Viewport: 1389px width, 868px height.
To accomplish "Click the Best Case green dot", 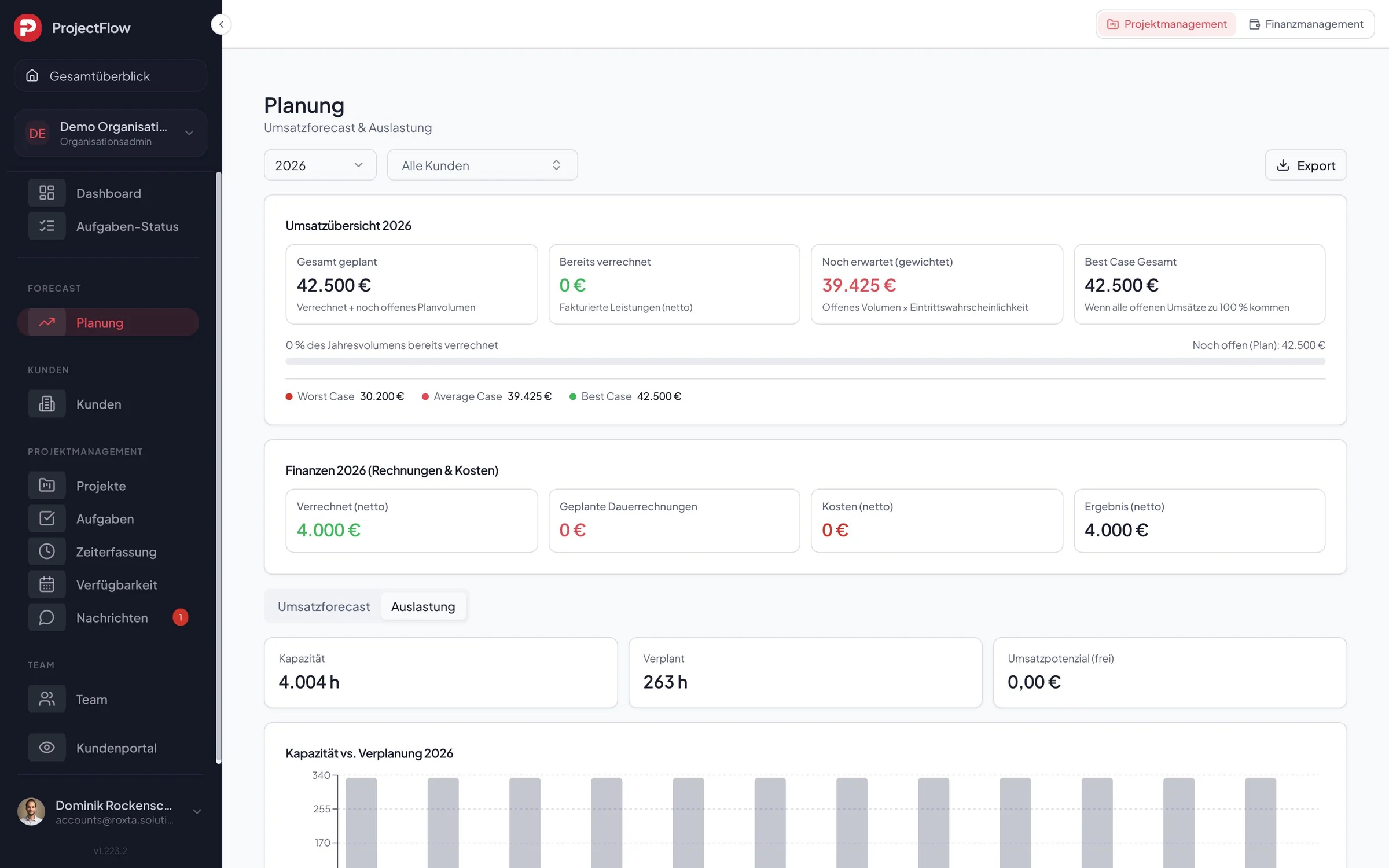I will (573, 397).
